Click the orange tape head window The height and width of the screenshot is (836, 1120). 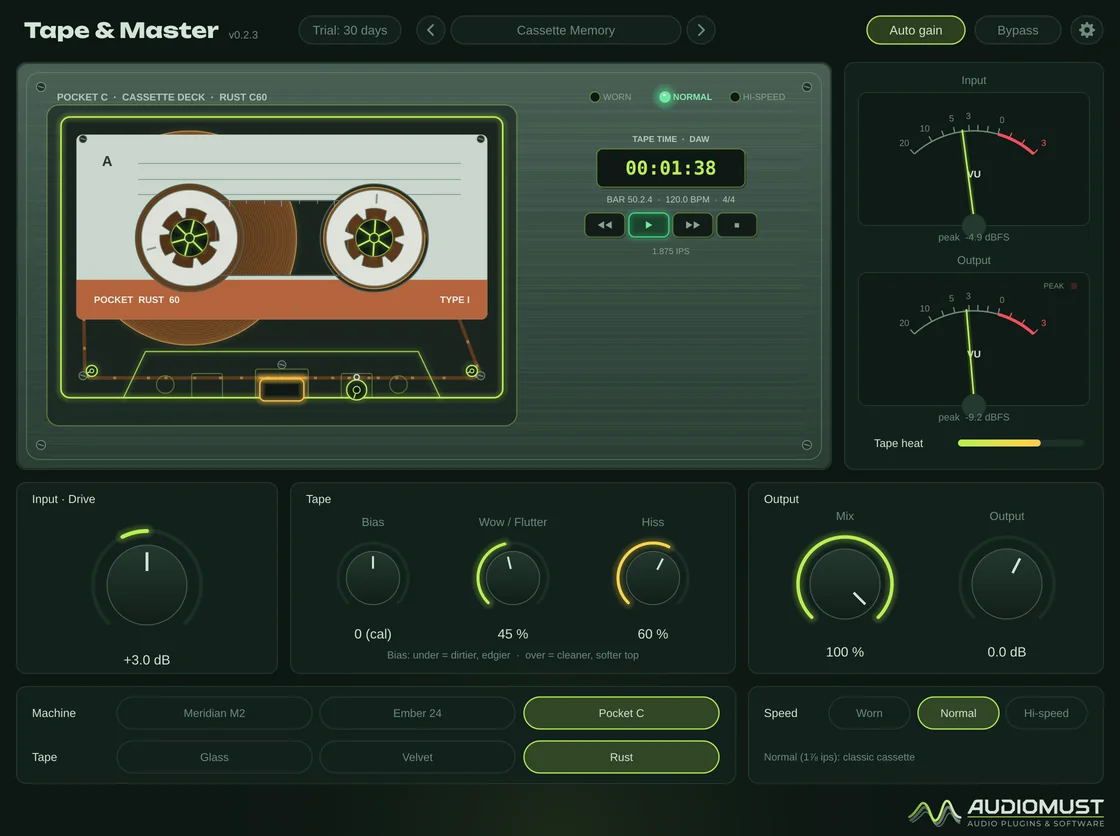click(x=281, y=389)
